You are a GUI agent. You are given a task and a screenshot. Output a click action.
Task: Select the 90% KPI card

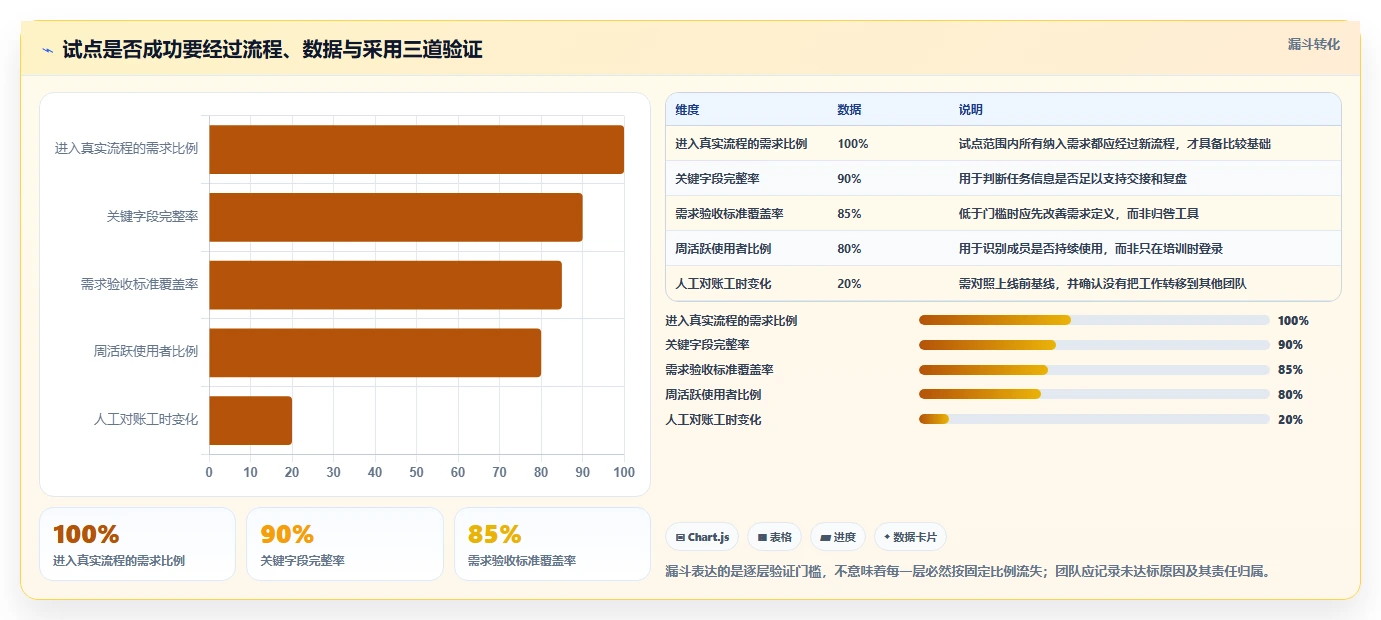tap(345, 544)
